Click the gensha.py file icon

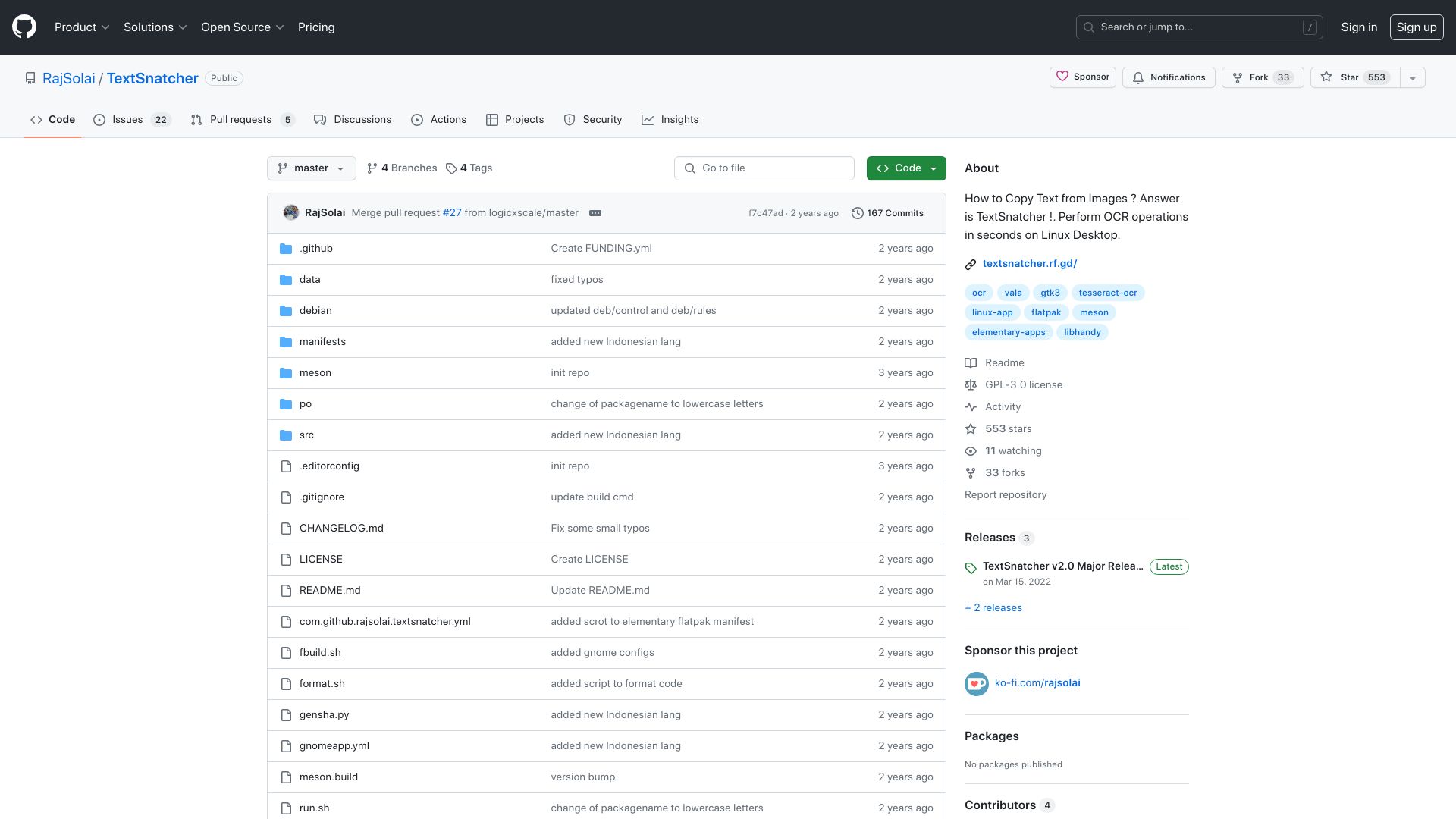coord(286,715)
